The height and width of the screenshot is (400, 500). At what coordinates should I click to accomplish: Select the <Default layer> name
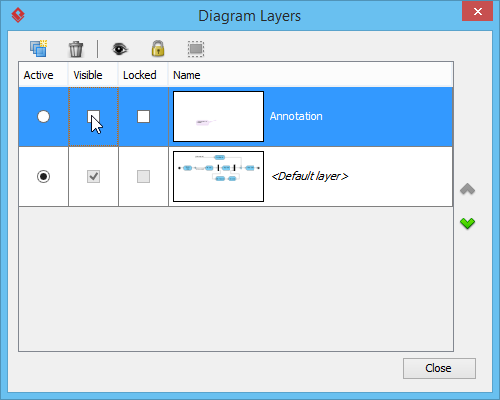(310, 176)
